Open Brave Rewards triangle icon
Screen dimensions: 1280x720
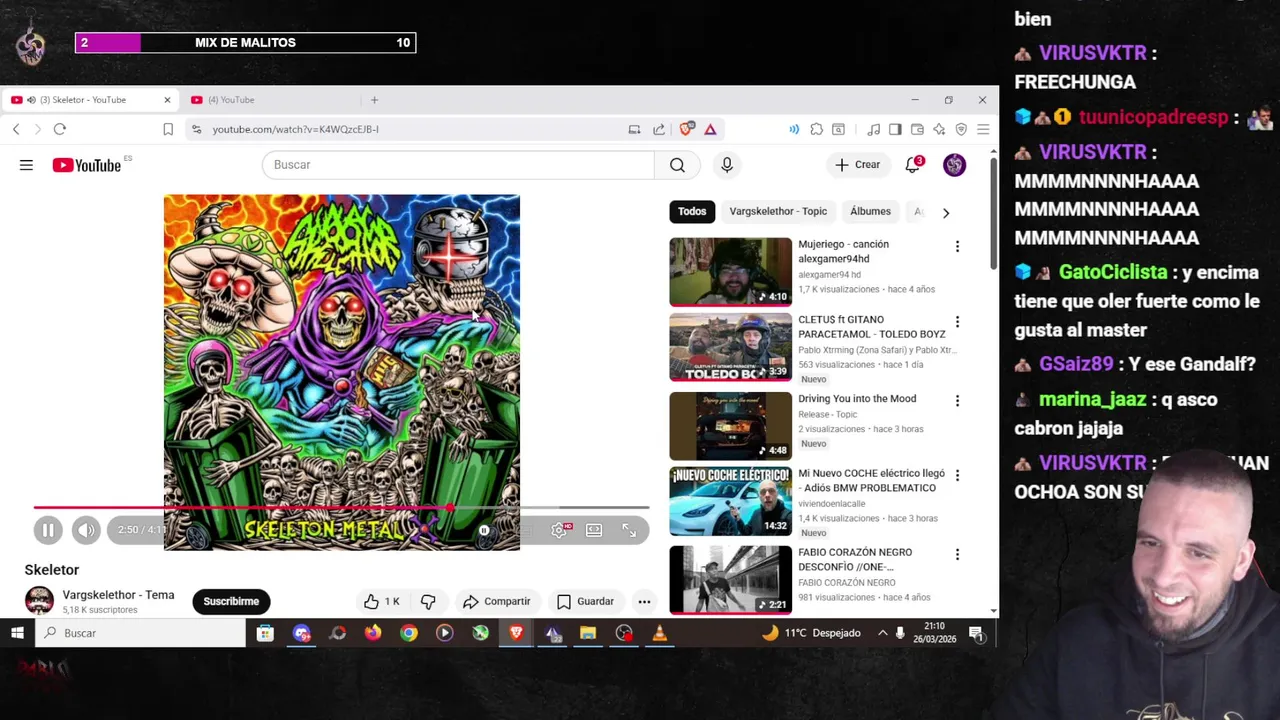point(710,129)
